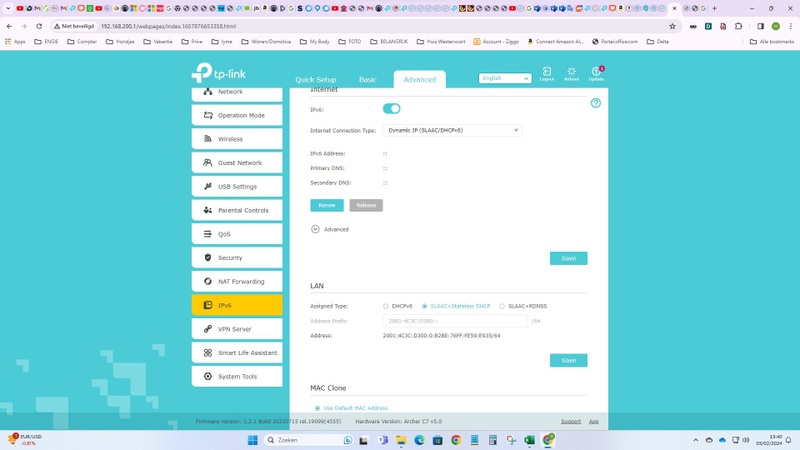Viewport: 800px width, 450px height.
Task: Open the QoS menu item
Action: pos(237,234)
